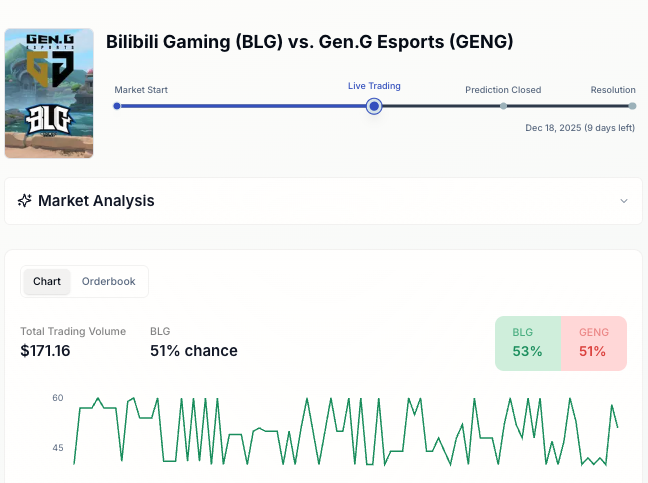
Task: Click the Resolution label
Action: click(613, 90)
